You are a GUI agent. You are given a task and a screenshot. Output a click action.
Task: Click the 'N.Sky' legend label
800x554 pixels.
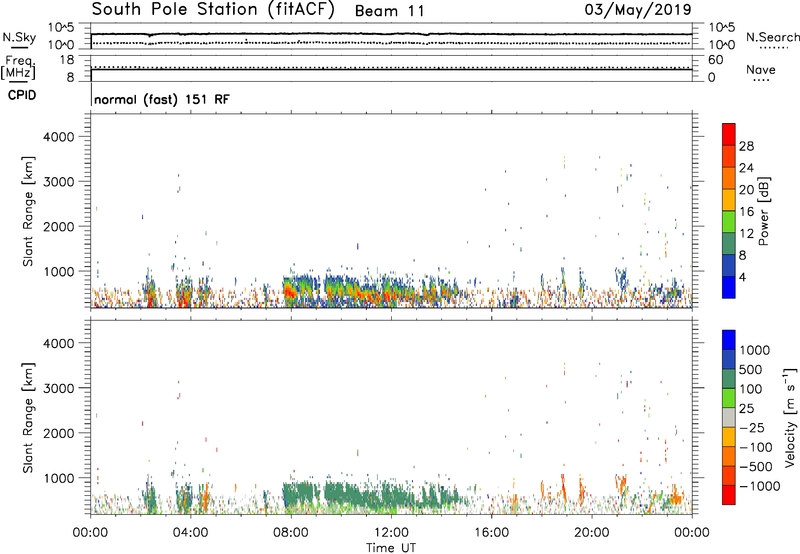pyautogui.click(x=19, y=37)
